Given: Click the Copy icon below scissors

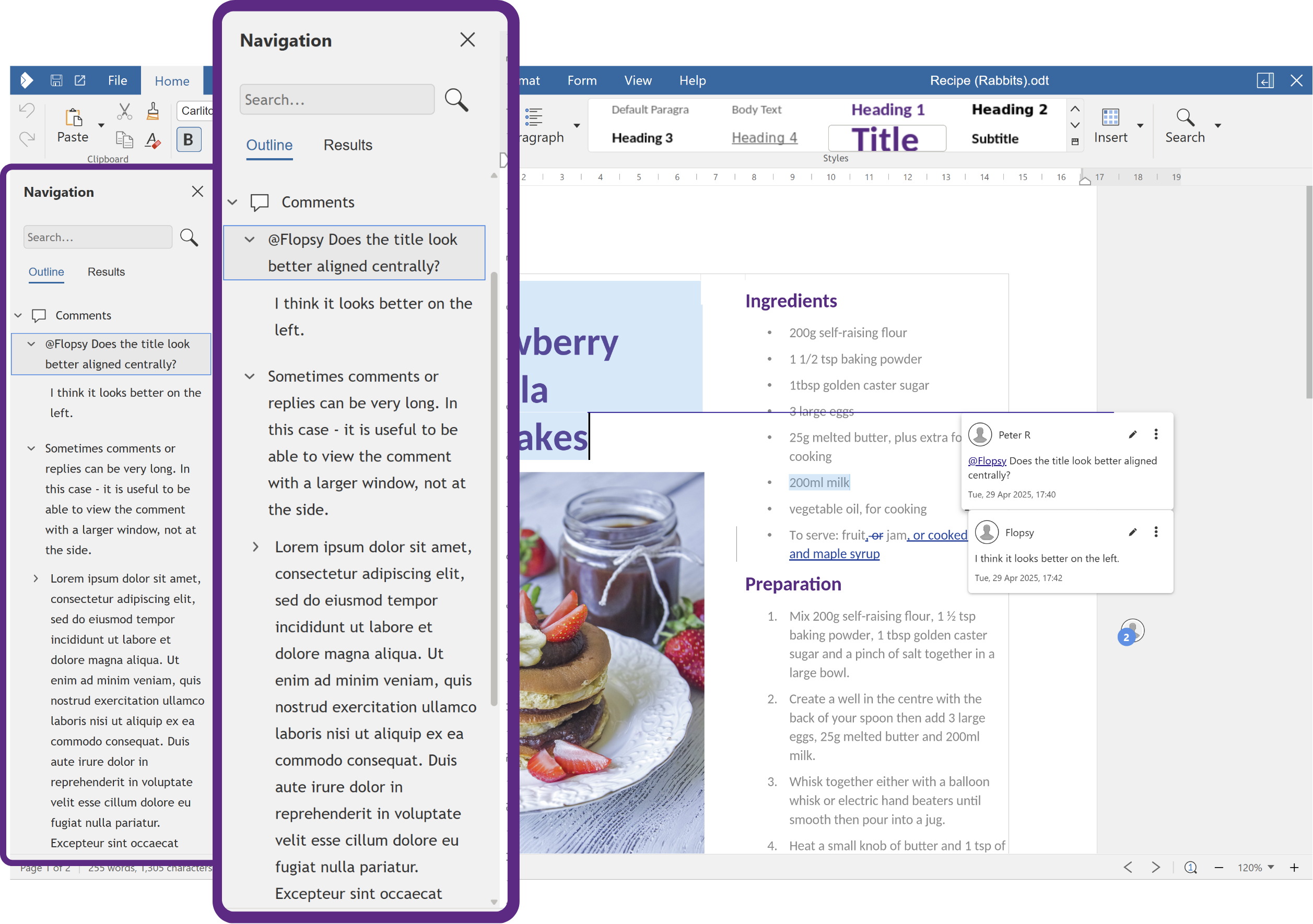Looking at the screenshot, I should tap(124, 139).
